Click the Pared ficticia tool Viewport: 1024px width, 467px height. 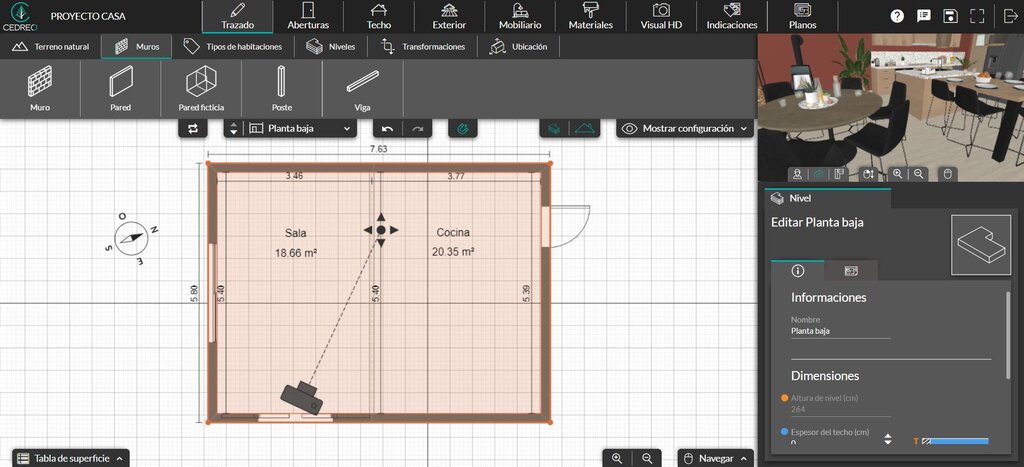tap(201, 88)
